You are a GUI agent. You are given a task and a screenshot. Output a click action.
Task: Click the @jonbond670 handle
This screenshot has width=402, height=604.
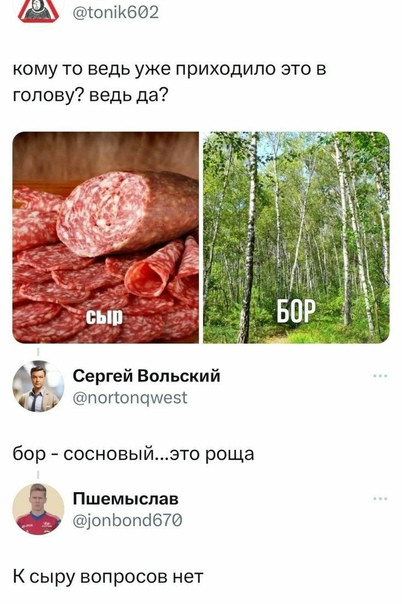[x=127, y=521]
